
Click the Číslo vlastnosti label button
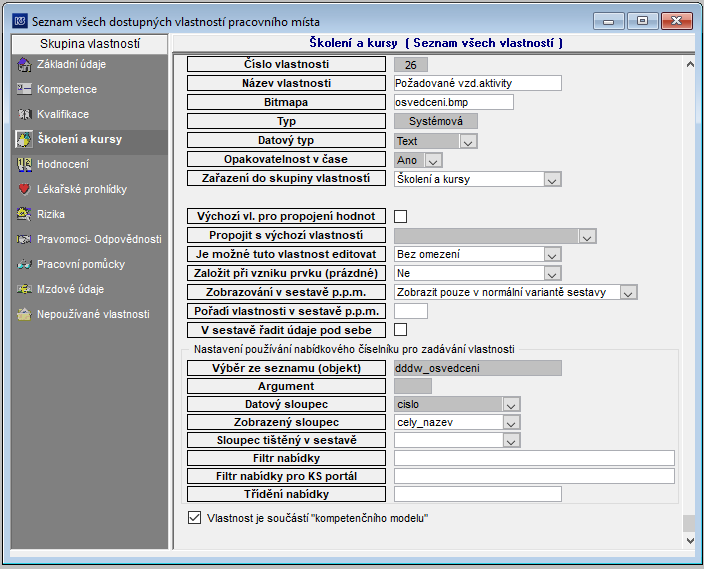(x=286, y=64)
